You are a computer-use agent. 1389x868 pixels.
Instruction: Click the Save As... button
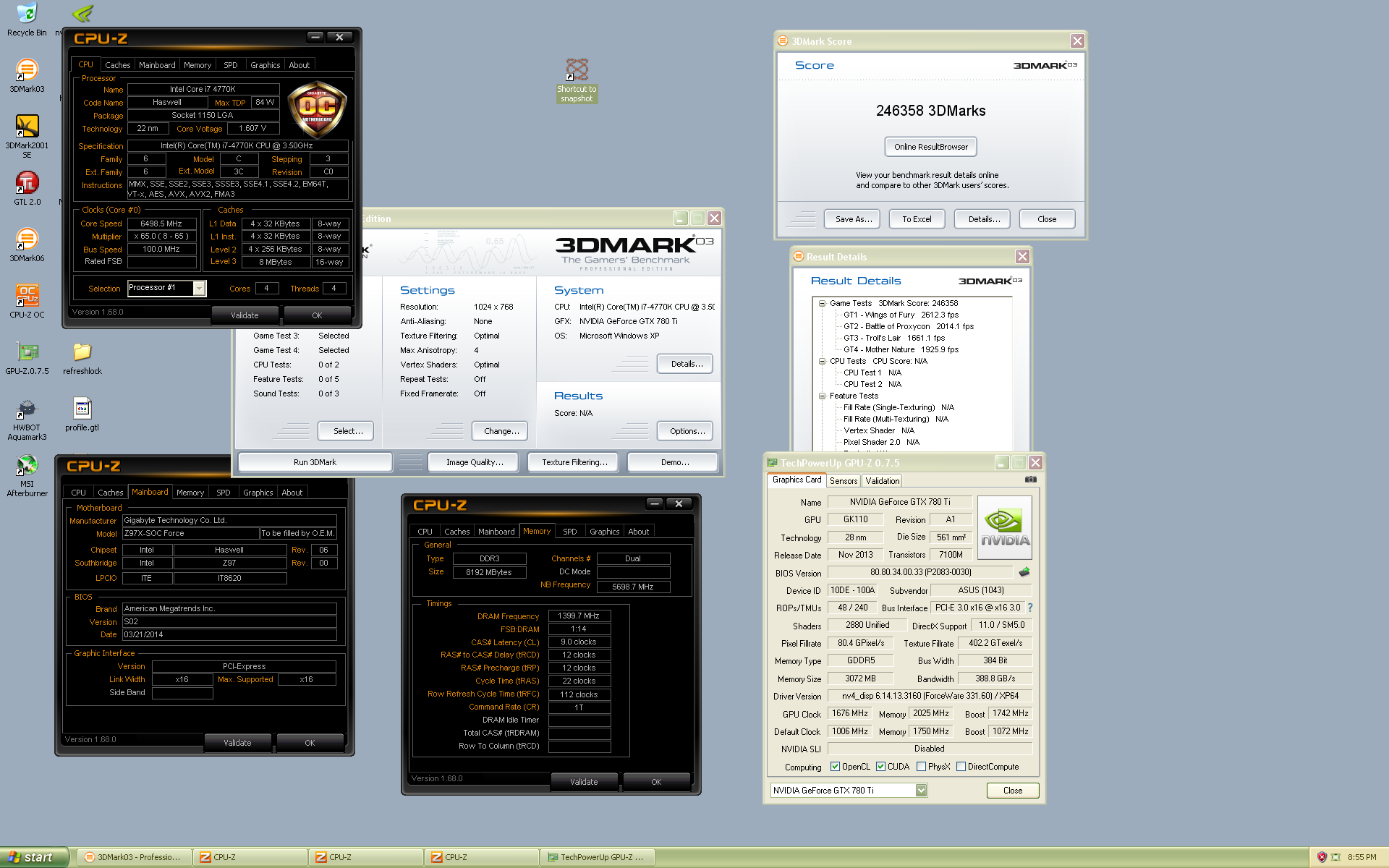pos(854,219)
